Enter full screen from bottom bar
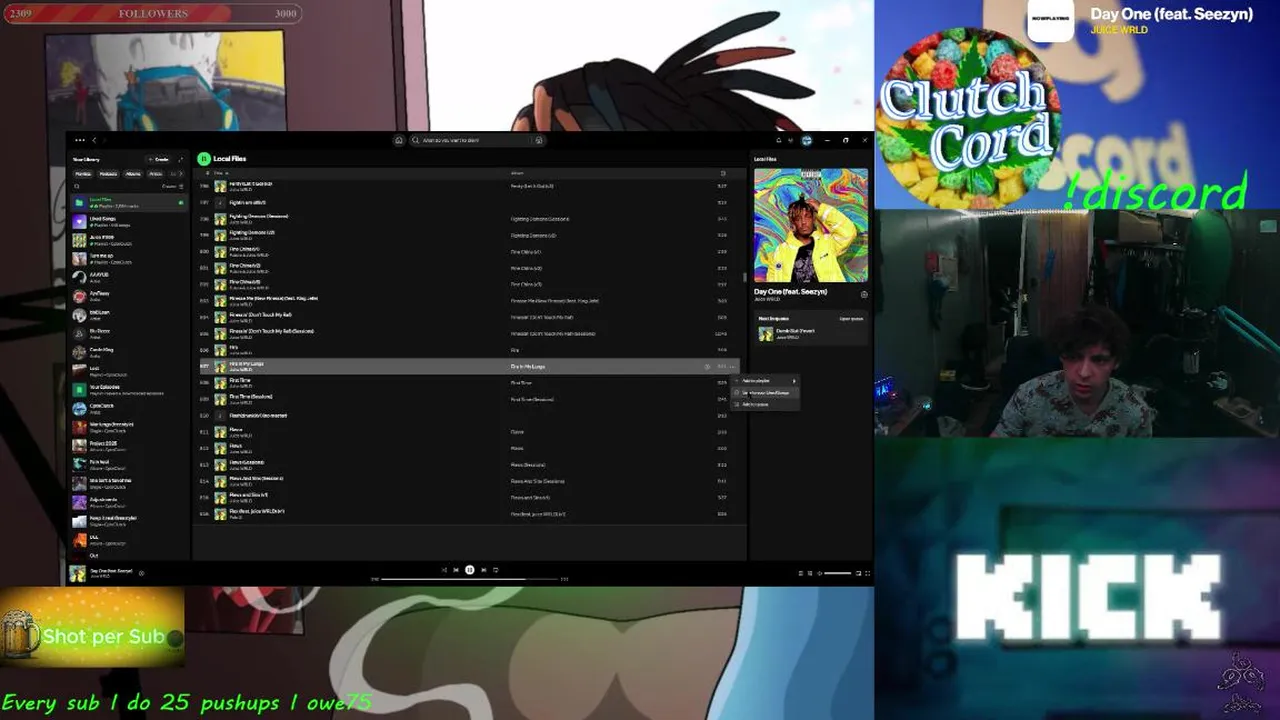This screenshot has width=1280, height=720. pyautogui.click(x=867, y=573)
